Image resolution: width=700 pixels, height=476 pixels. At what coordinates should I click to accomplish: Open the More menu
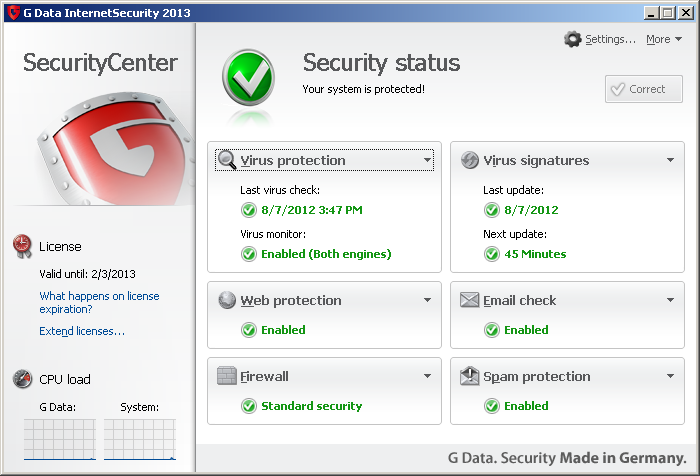[663, 39]
